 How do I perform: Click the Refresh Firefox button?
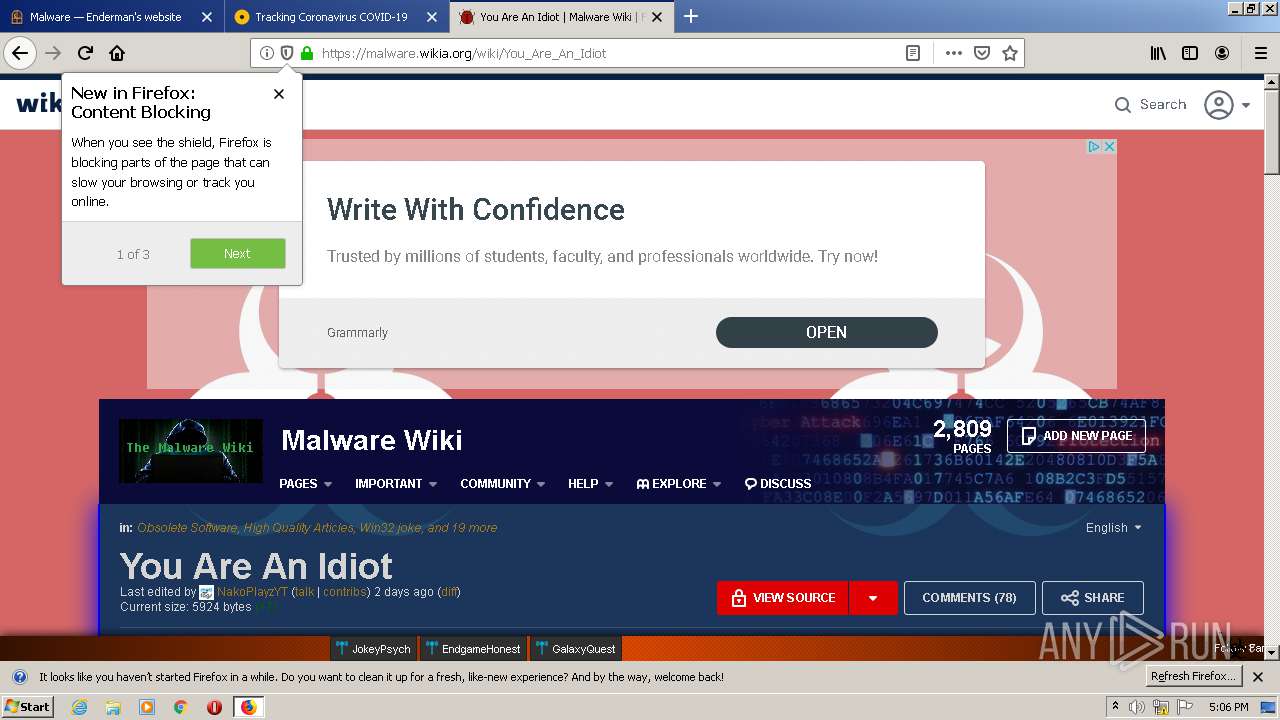[1194, 677]
